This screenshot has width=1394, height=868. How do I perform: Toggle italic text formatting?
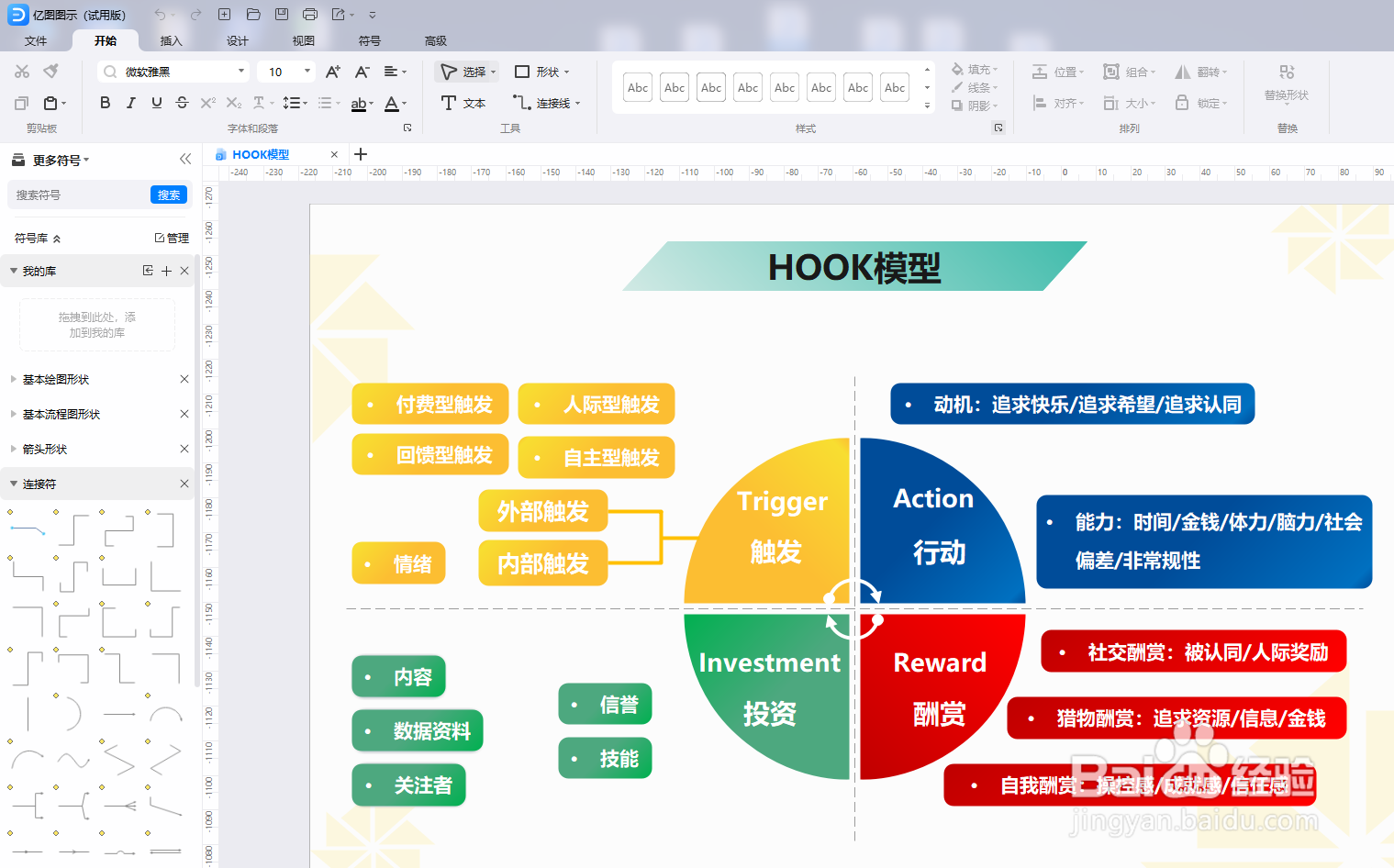(x=130, y=102)
